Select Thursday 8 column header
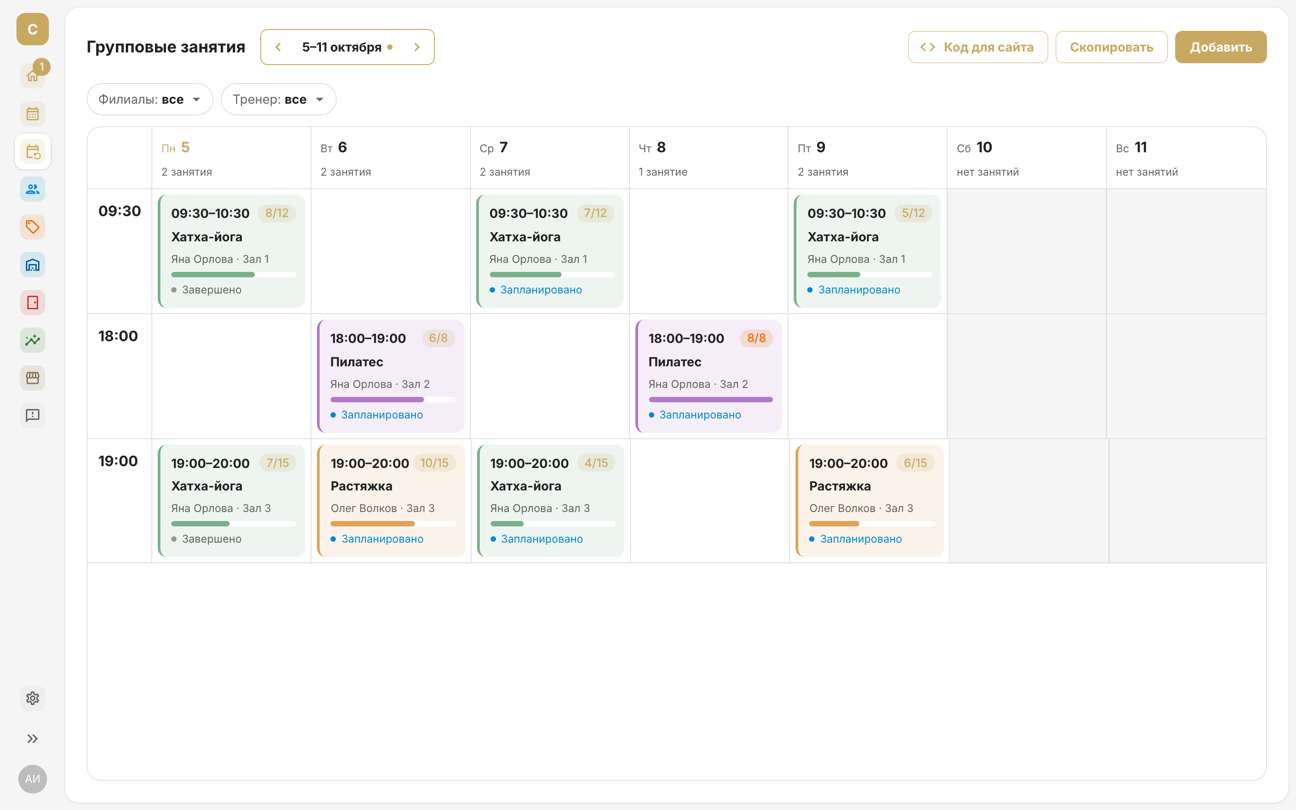The width and height of the screenshot is (1296, 810). [x=708, y=158]
